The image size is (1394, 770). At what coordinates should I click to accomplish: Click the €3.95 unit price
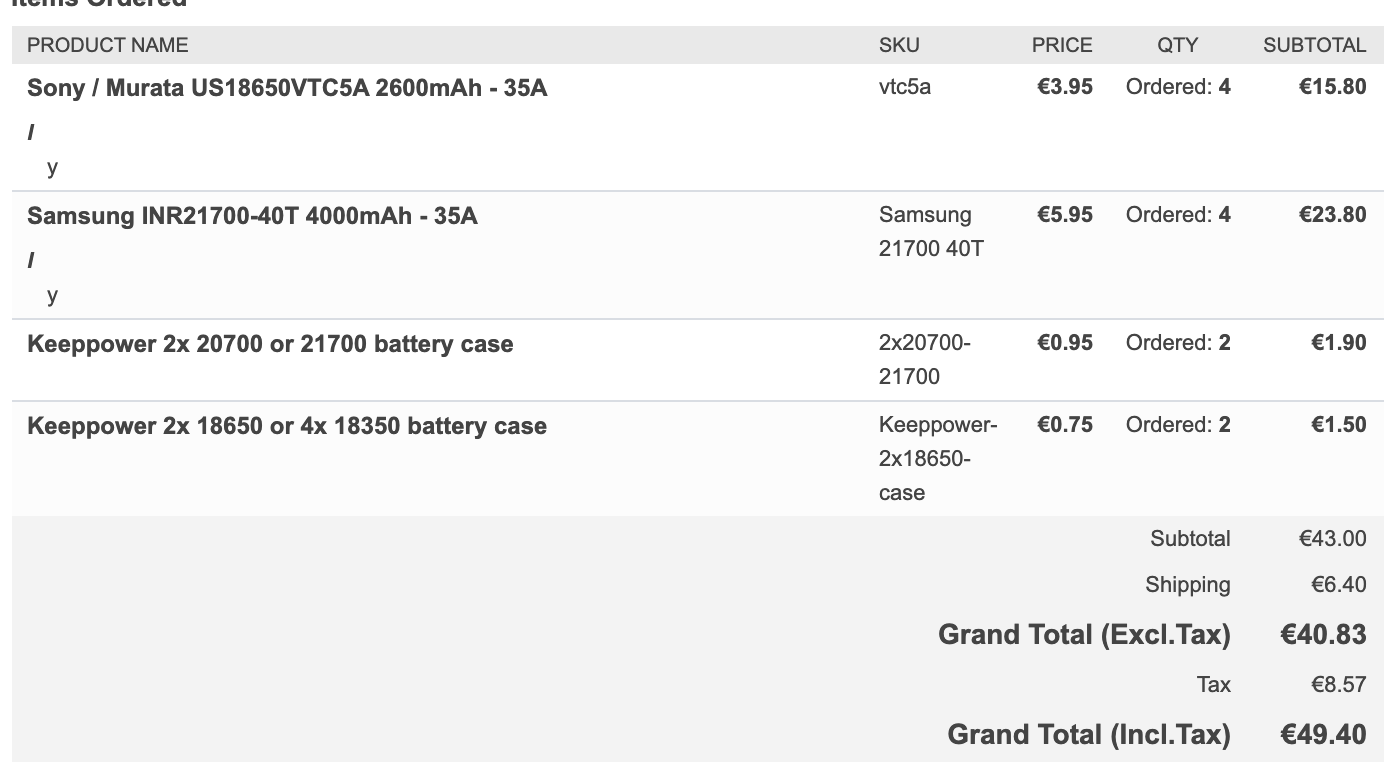1065,87
